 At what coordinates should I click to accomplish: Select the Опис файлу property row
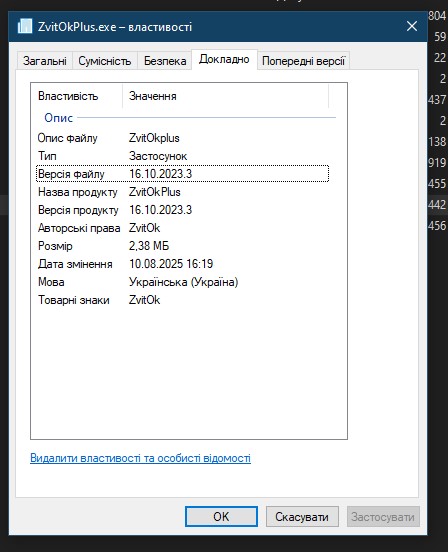click(182, 138)
